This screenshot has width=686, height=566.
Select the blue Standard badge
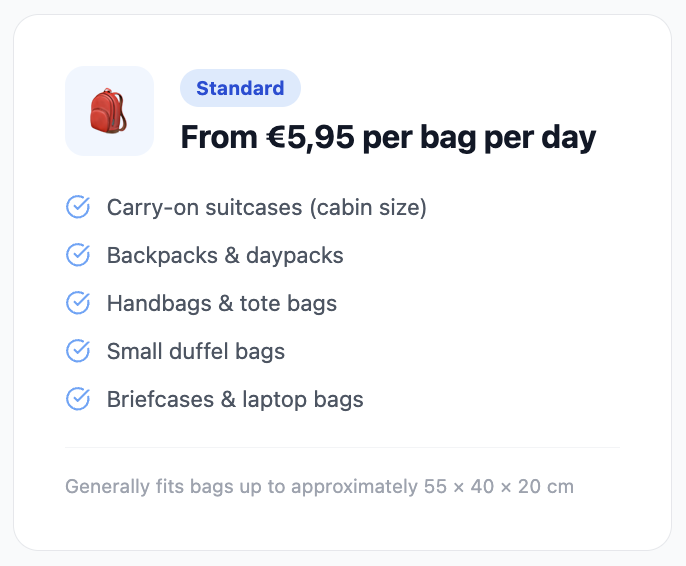(240, 88)
